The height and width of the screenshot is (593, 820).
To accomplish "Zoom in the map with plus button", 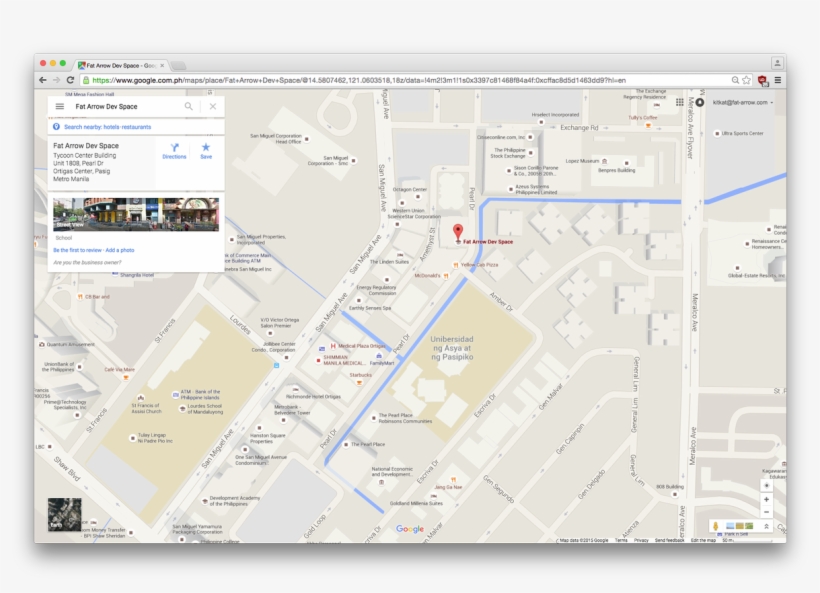I will tap(766, 499).
